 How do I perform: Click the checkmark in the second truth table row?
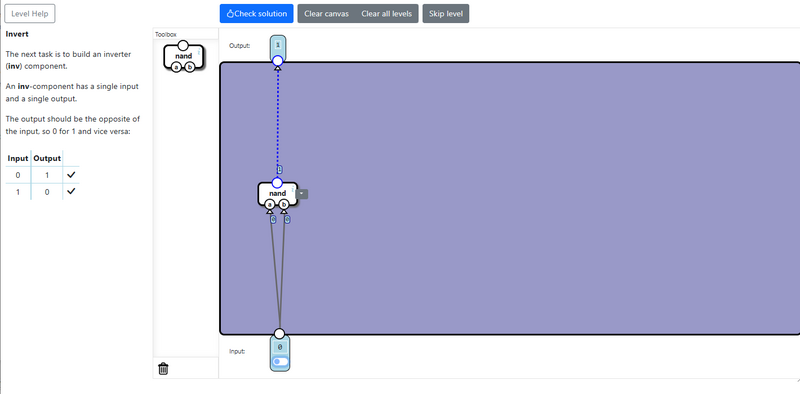(x=71, y=191)
